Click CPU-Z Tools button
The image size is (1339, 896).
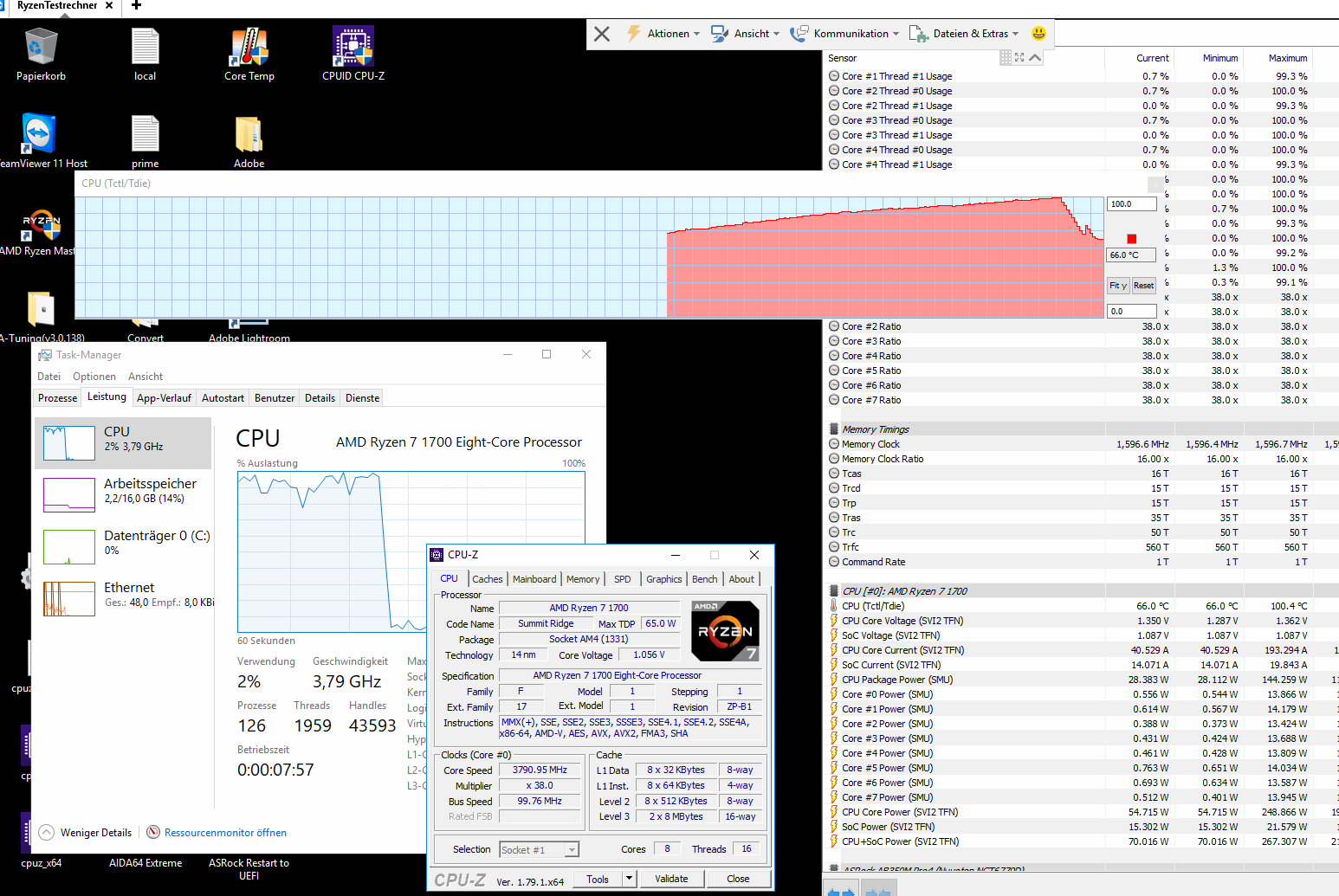point(598,879)
